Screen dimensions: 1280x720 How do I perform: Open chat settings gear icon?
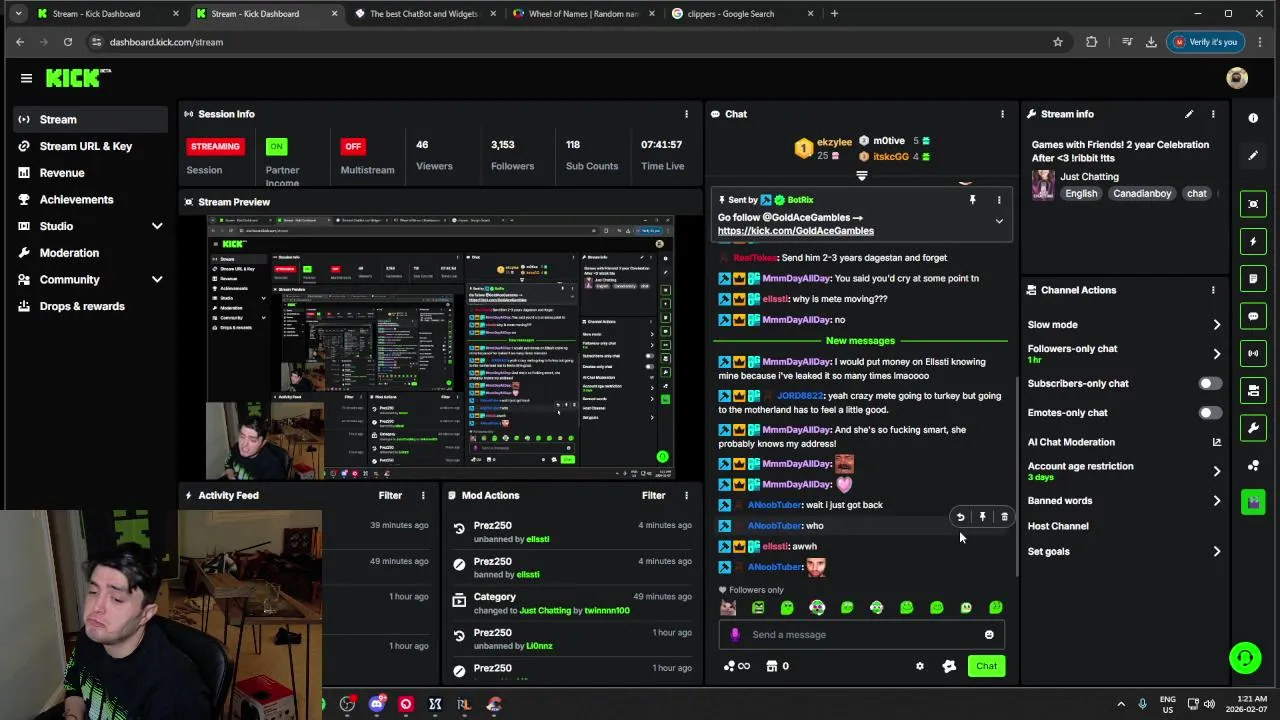[x=920, y=666]
